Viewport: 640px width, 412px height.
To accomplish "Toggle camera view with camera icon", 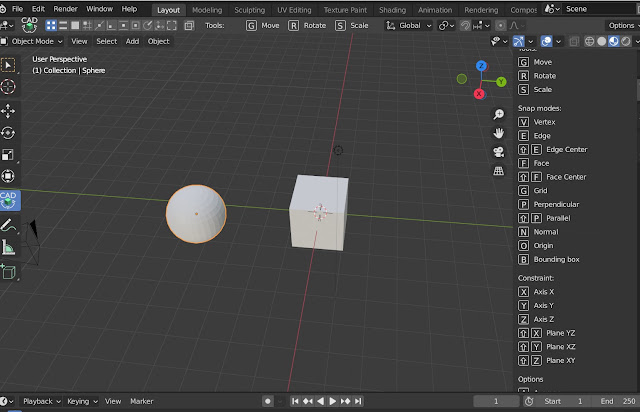I will pyautogui.click(x=498, y=152).
